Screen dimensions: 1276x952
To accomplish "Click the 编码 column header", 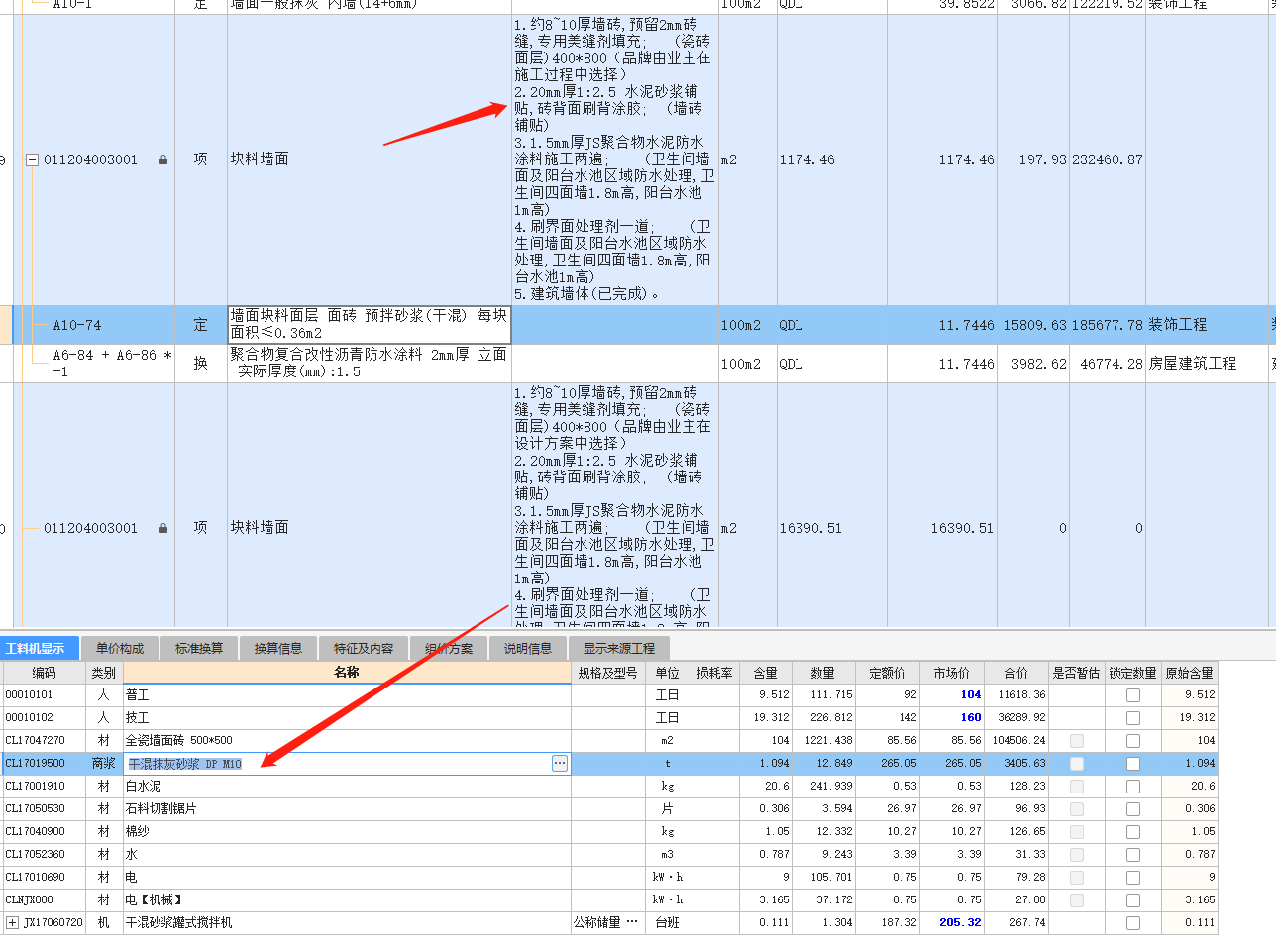I will click(x=44, y=673).
